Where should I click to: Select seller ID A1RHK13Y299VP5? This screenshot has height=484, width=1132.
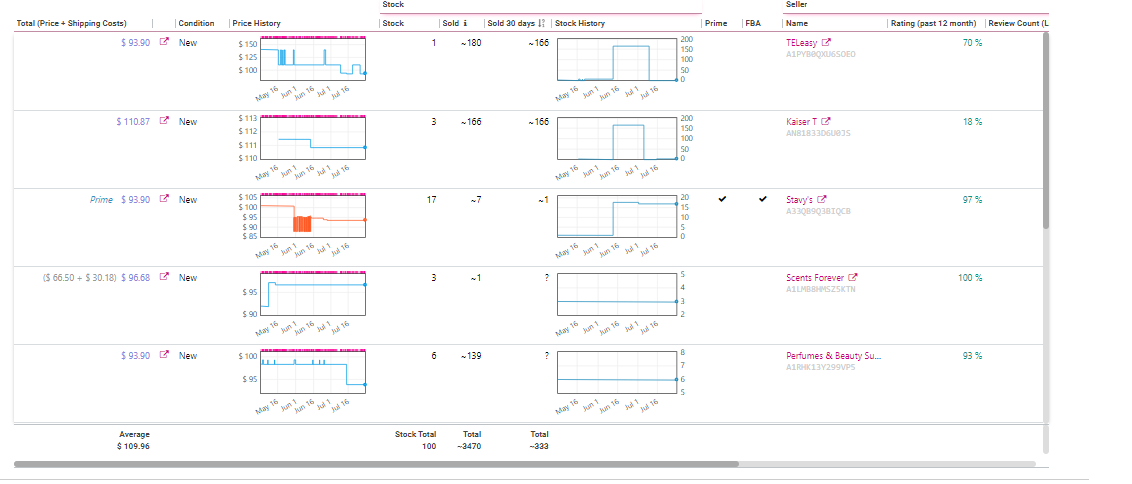821,367
